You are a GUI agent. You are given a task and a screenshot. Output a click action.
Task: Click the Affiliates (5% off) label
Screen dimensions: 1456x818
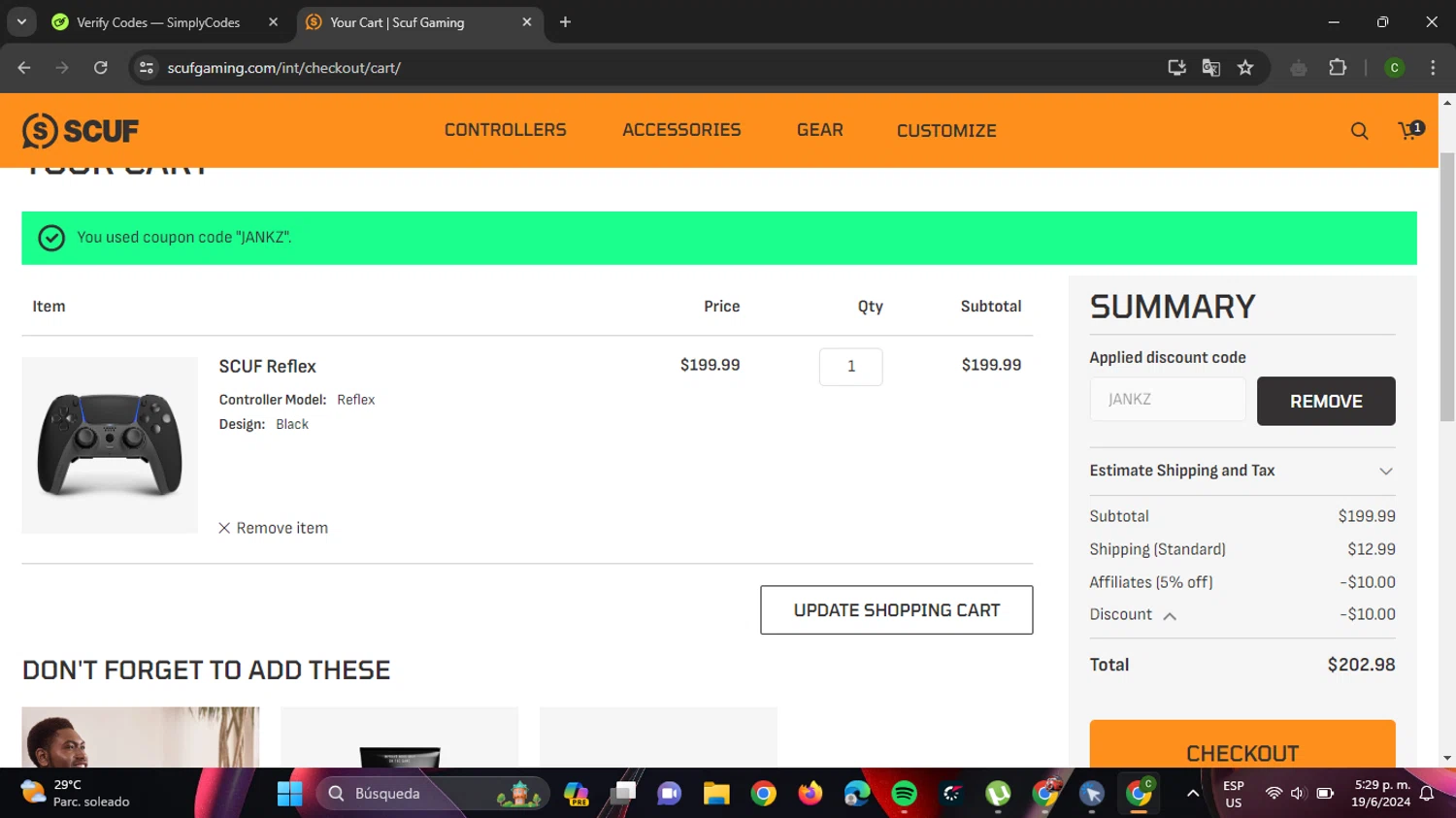click(1151, 582)
